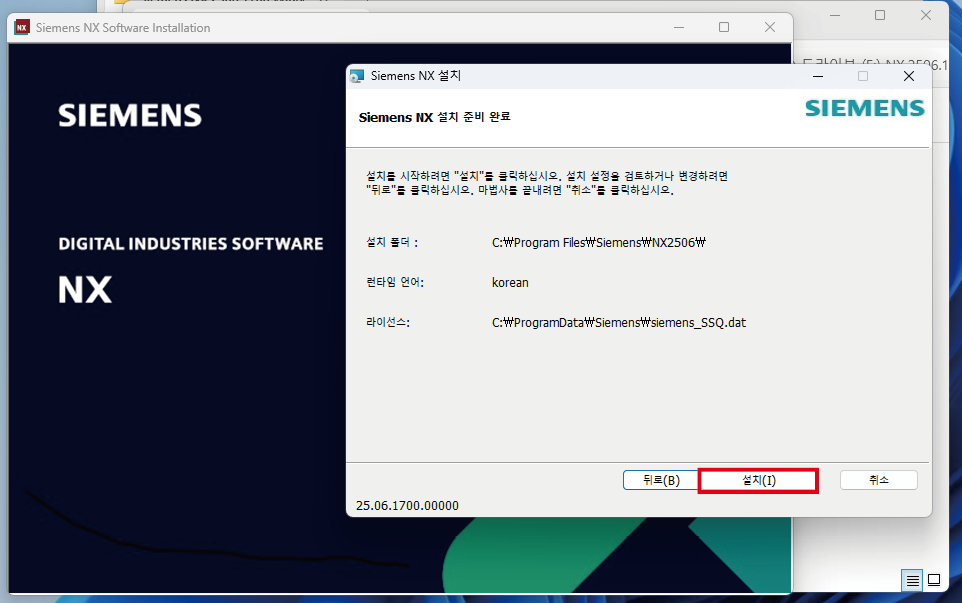Click the 설치 폴더 label
Image resolution: width=962 pixels, height=603 pixels.
point(392,242)
